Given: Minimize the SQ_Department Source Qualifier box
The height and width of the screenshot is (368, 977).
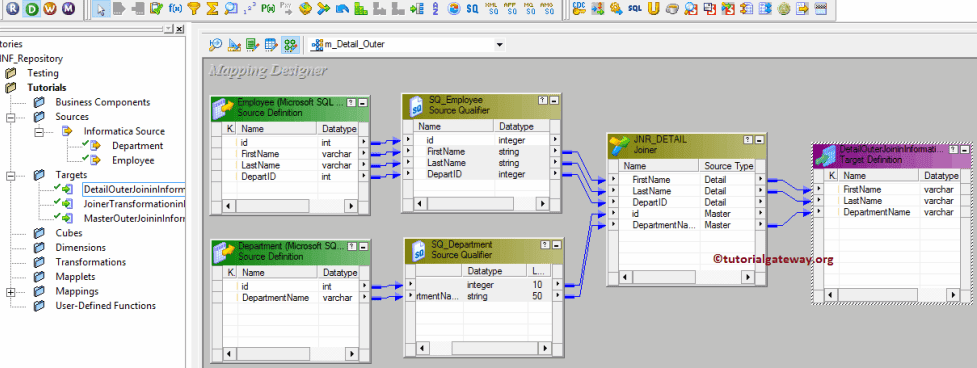Looking at the screenshot, I should click(555, 245).
